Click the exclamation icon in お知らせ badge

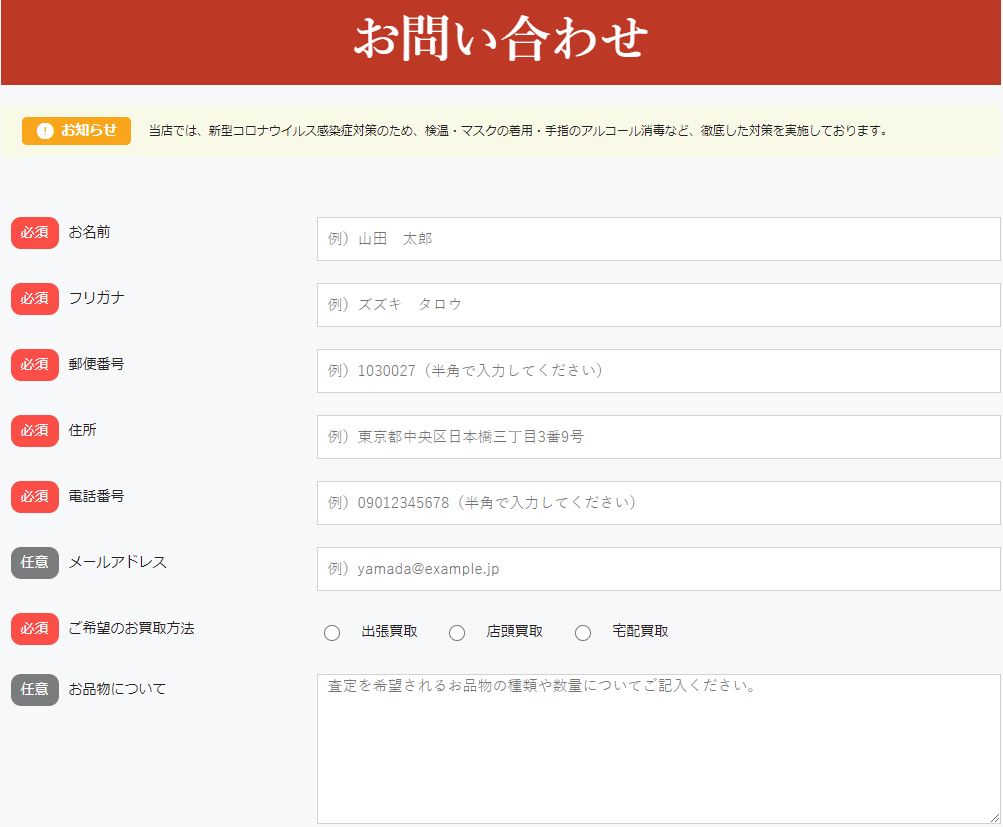pos(45,130)
